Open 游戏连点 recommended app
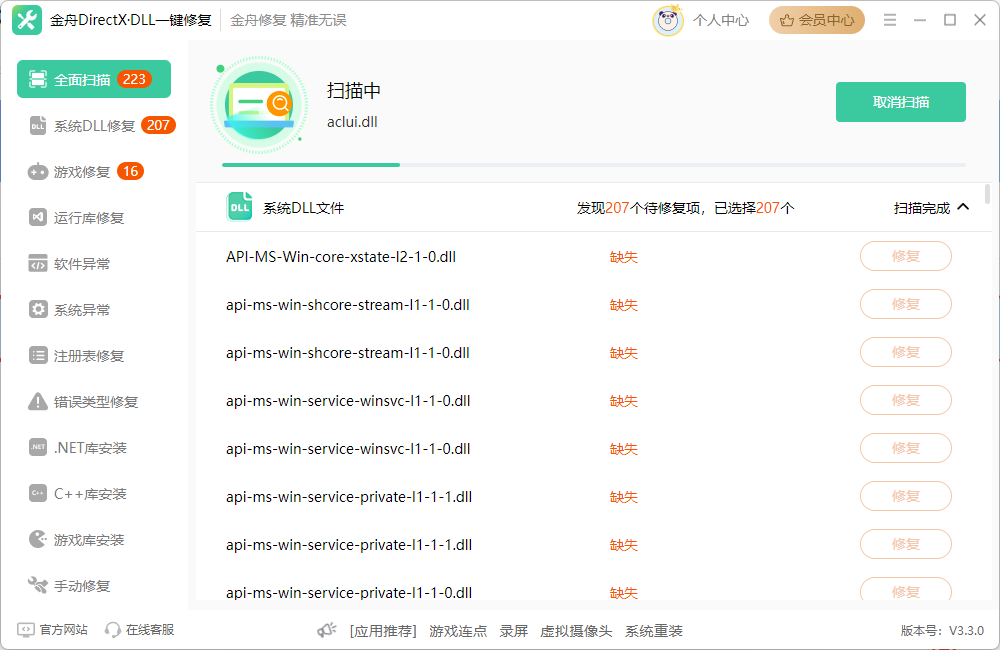Screen dimensions: 1000x650 (458, 632)
